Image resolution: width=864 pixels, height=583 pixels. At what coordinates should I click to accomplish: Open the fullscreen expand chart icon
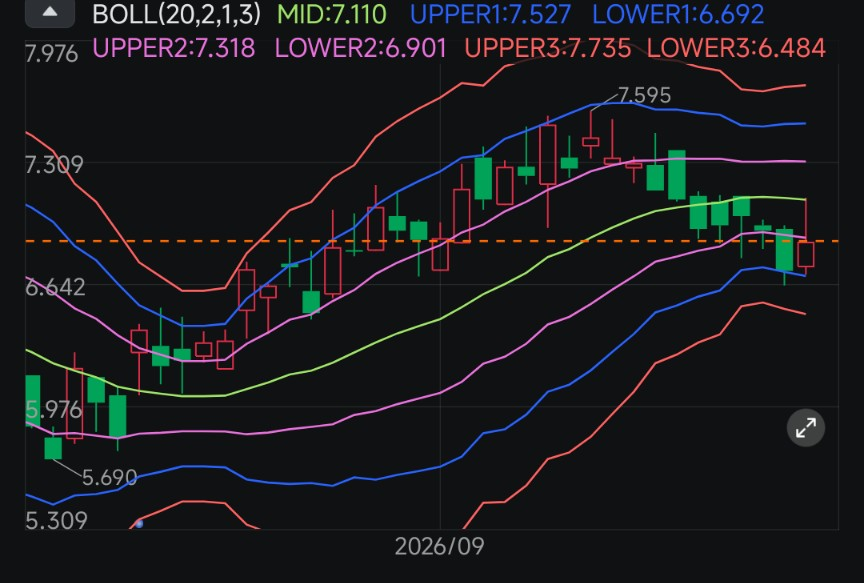coord(806,428)
